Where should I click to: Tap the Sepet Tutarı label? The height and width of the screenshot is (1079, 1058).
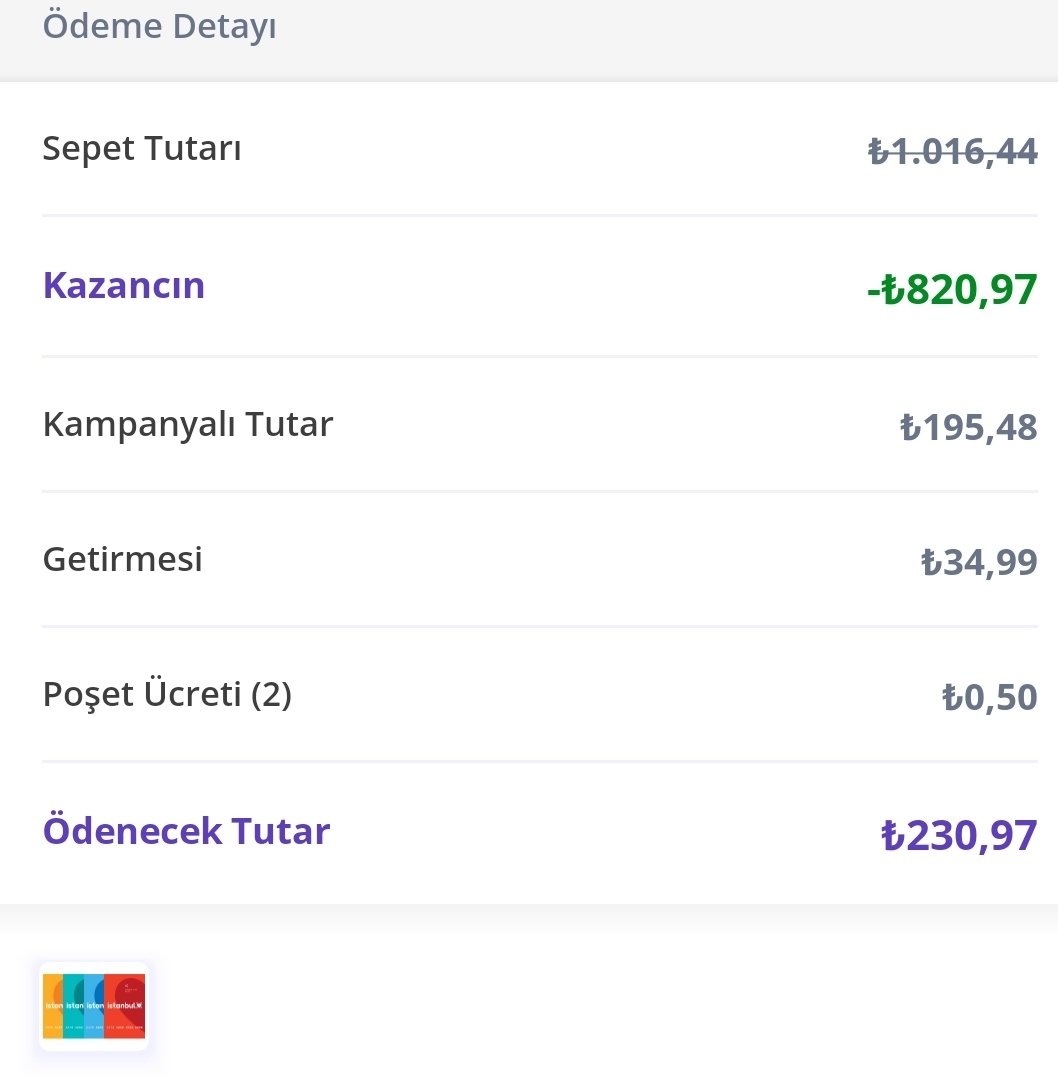pos(142,148)
